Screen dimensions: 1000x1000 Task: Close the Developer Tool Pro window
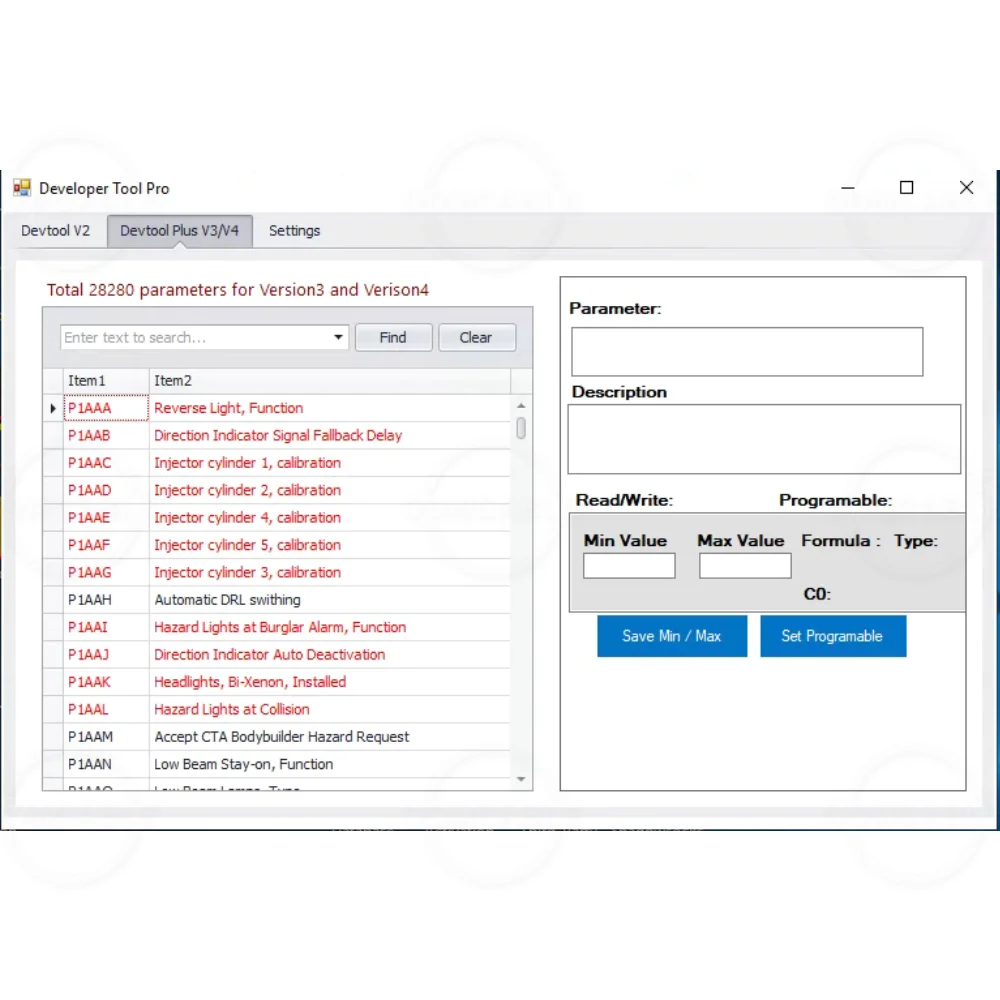[966, 188]
